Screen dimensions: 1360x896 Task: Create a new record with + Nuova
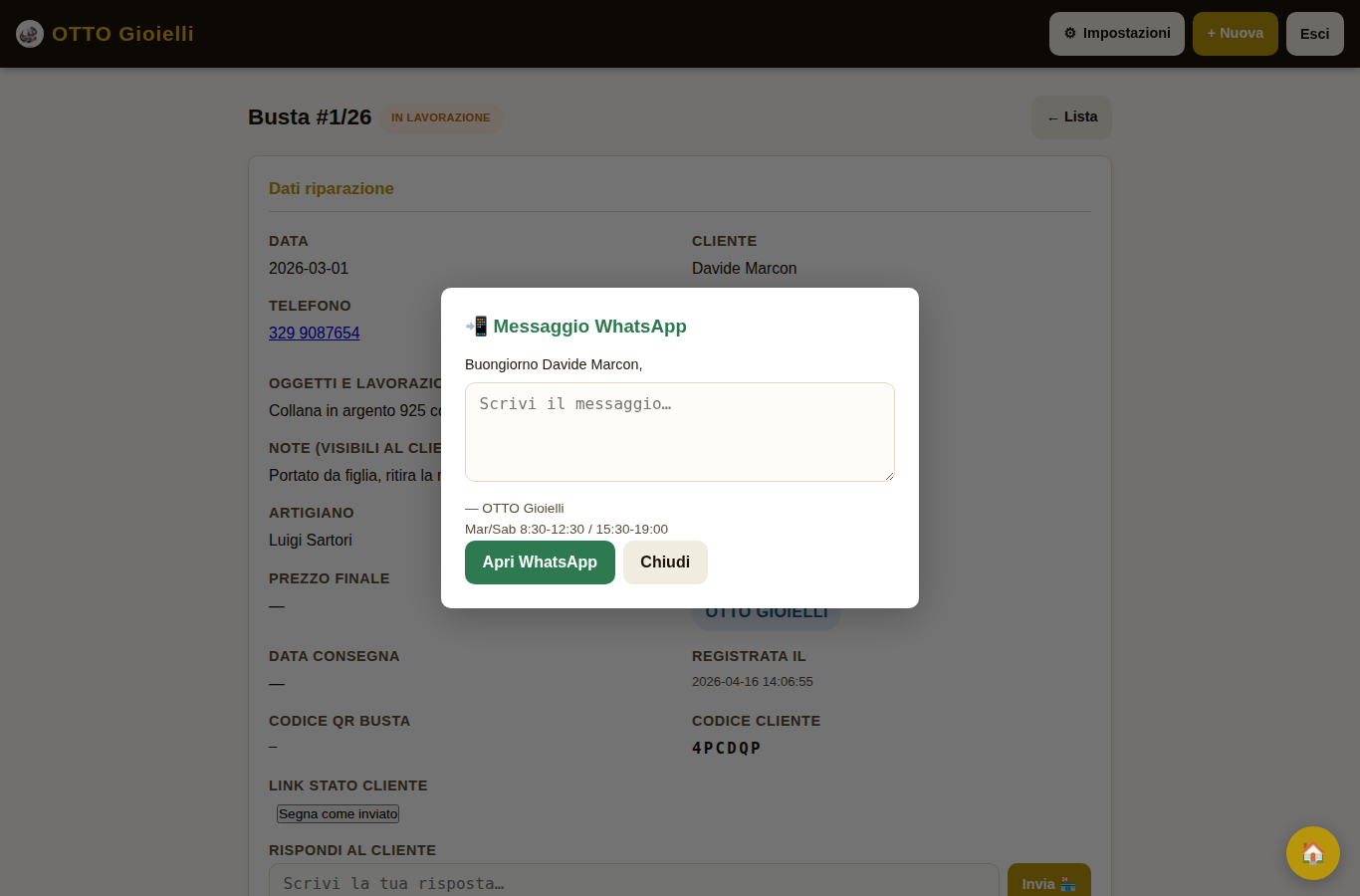pyautogui.click(x=1235, y=33)
